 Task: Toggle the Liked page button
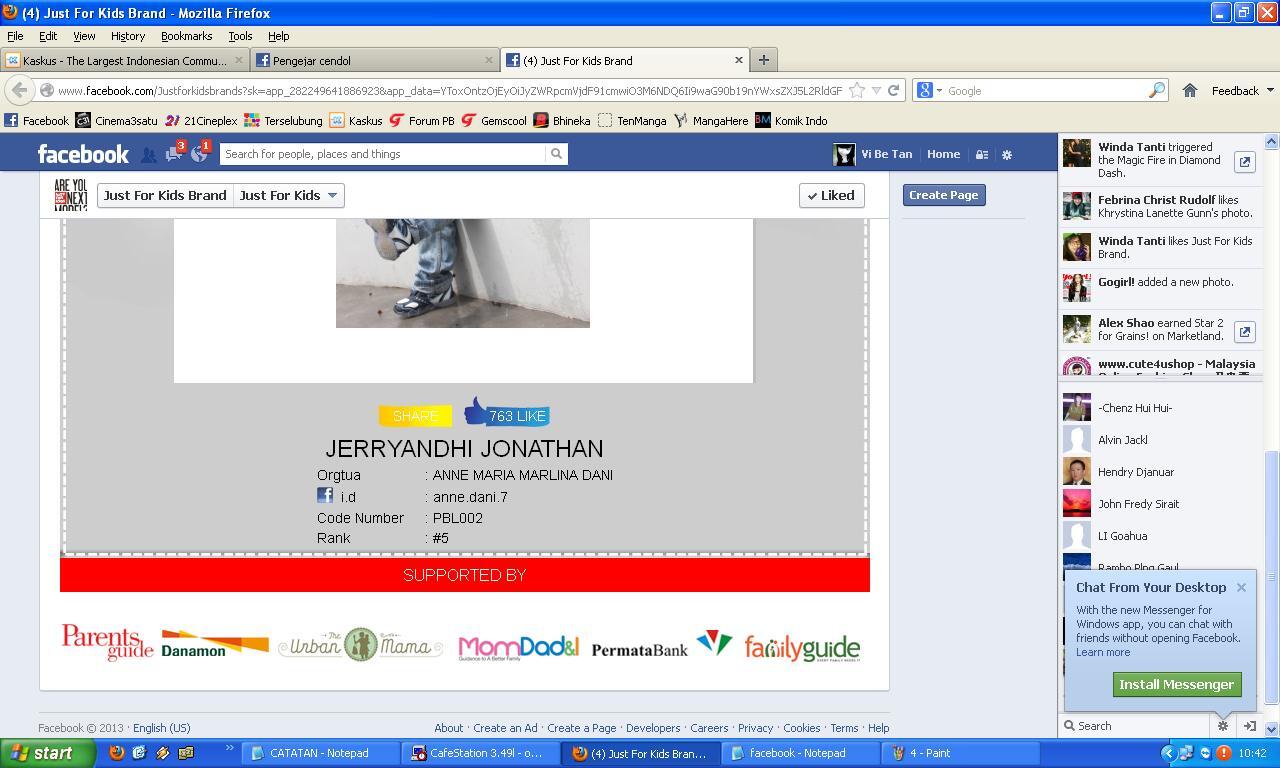831,196
